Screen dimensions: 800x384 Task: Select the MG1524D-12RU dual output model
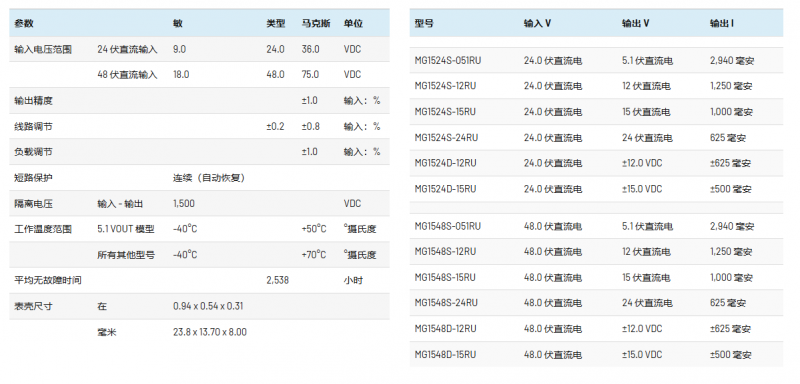pos(445,163)
